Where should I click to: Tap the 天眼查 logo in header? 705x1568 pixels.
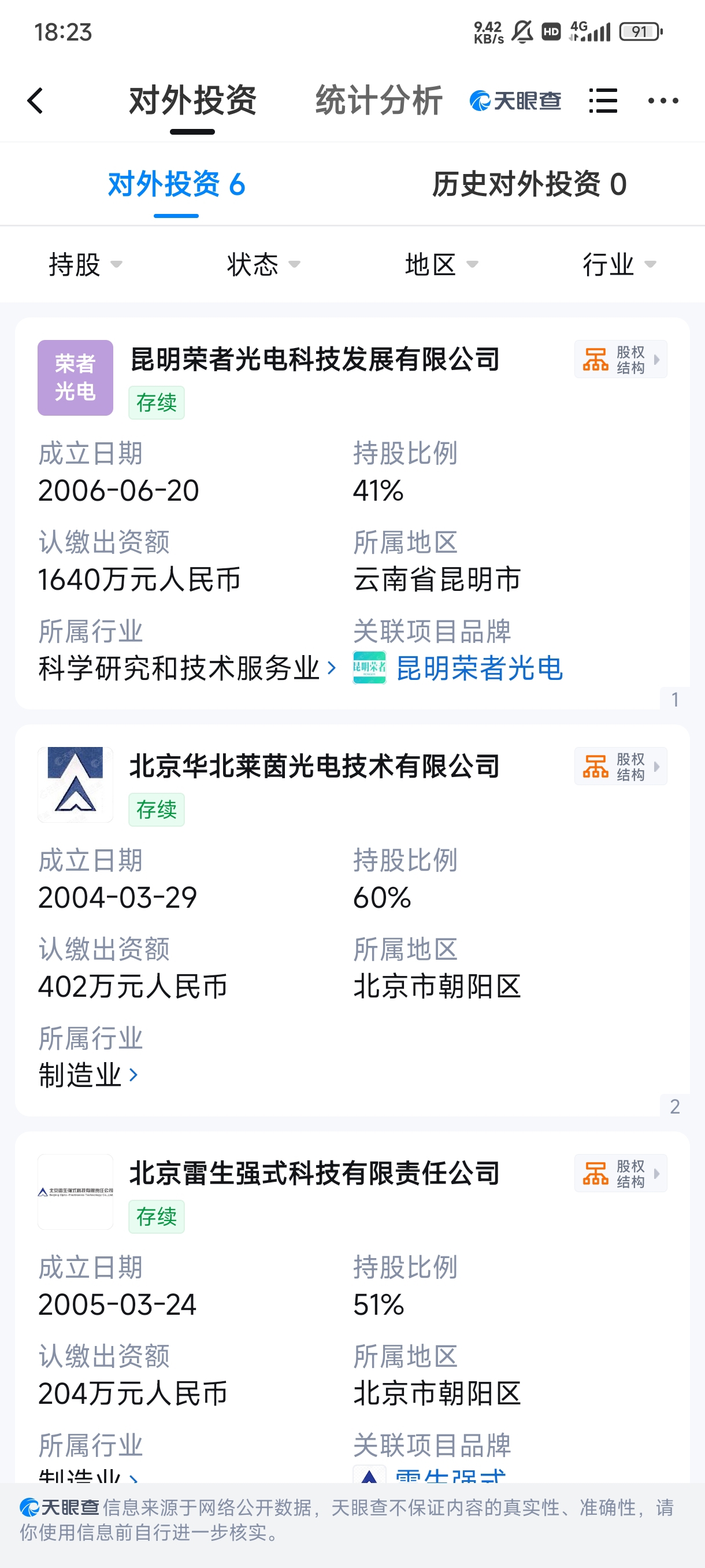(515, 101)
